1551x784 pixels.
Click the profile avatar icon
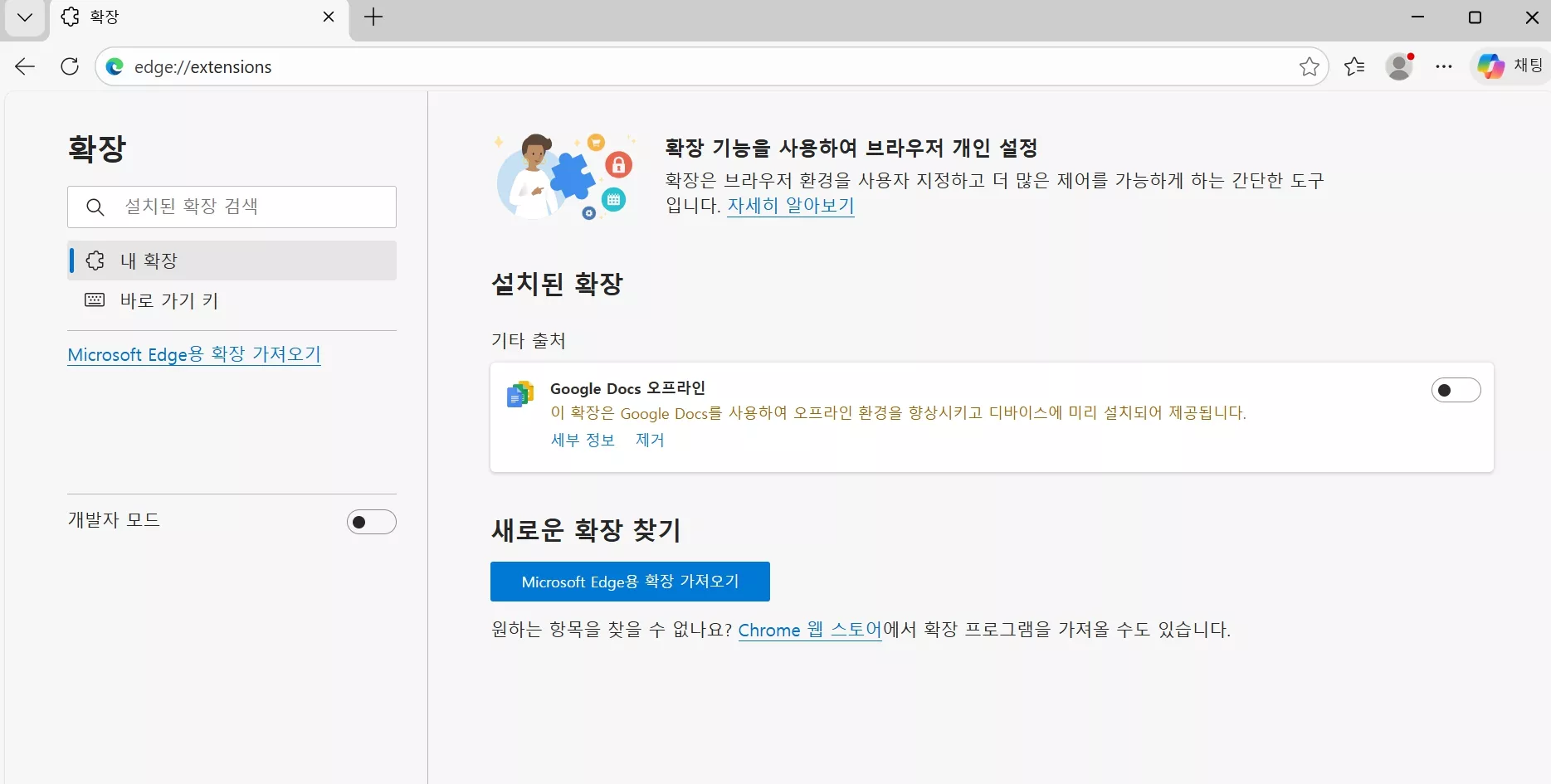coord(1400,66)
